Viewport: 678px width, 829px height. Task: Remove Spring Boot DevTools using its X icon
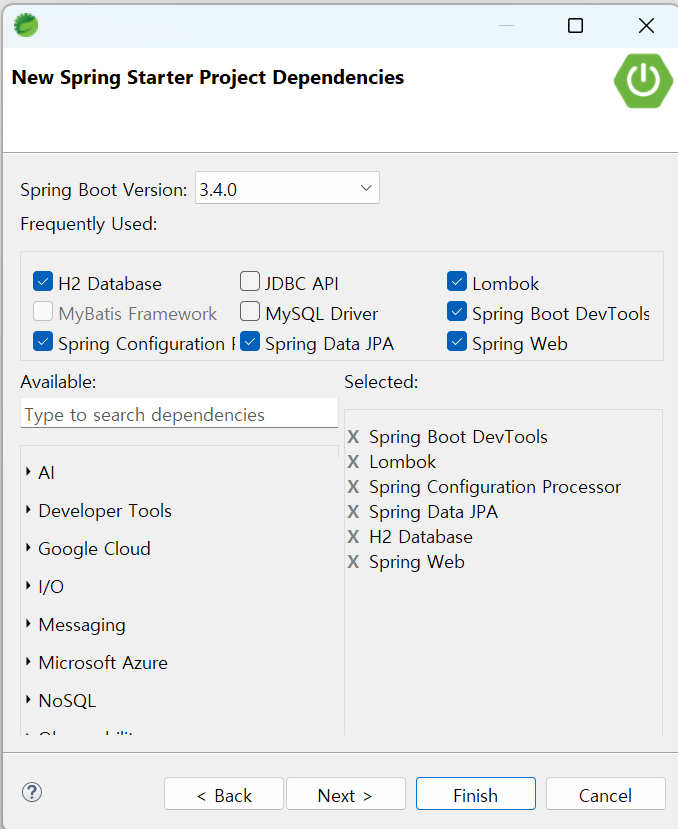pyautogui.click(x=353, y=437)
